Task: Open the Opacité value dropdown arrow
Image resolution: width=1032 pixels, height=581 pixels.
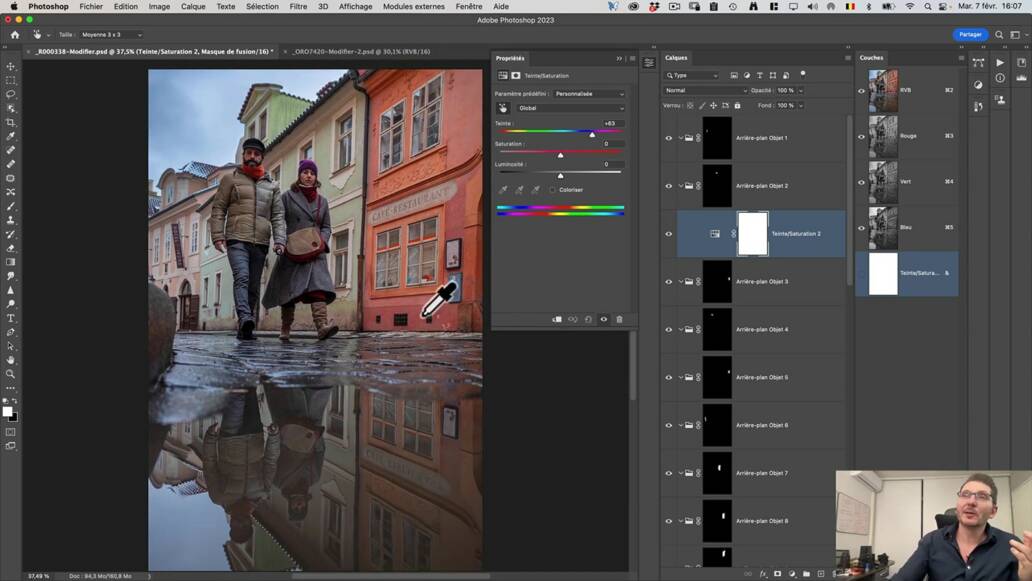Action: click(801, 90)
